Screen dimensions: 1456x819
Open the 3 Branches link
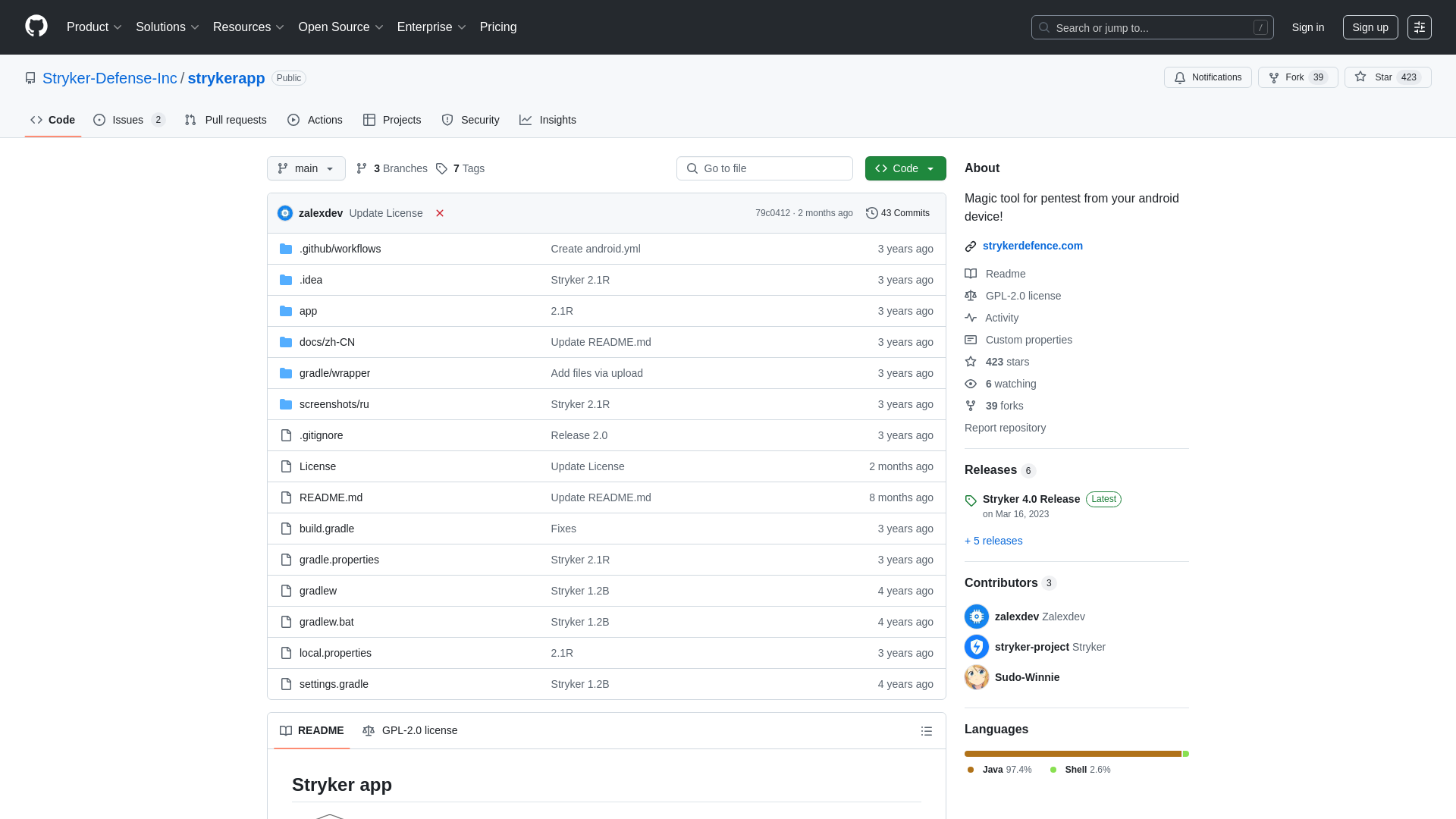pos(392,168)
